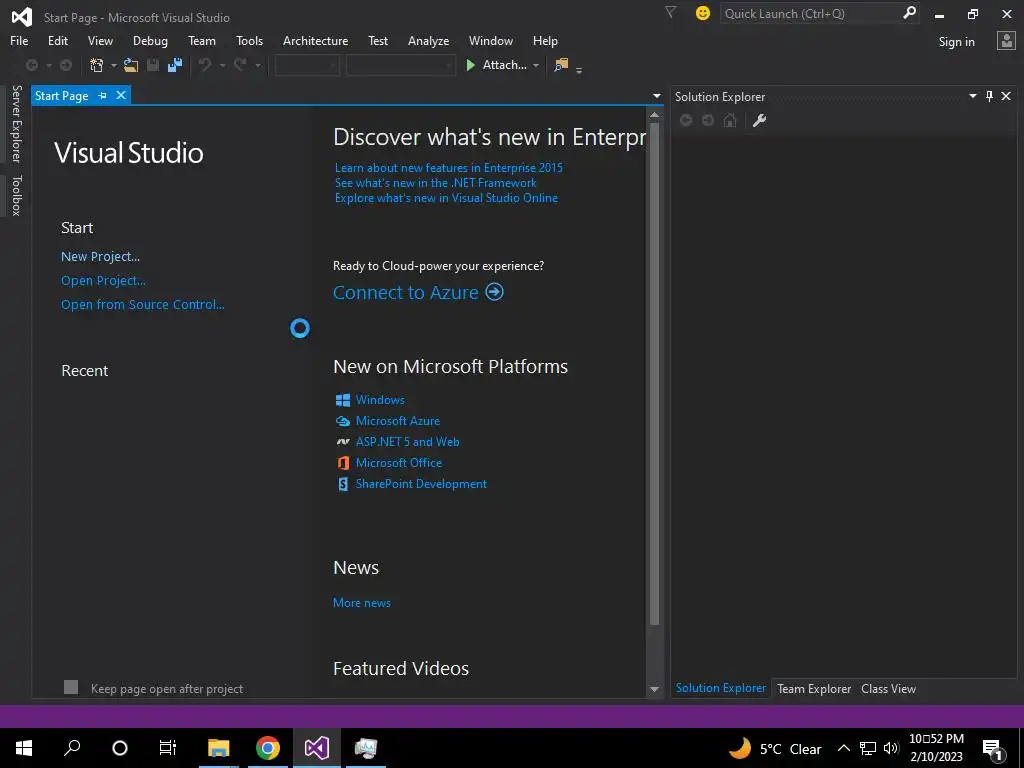The image size is (1024, 768).
Task: Open the Architecture menu
Action: (315, 40)
